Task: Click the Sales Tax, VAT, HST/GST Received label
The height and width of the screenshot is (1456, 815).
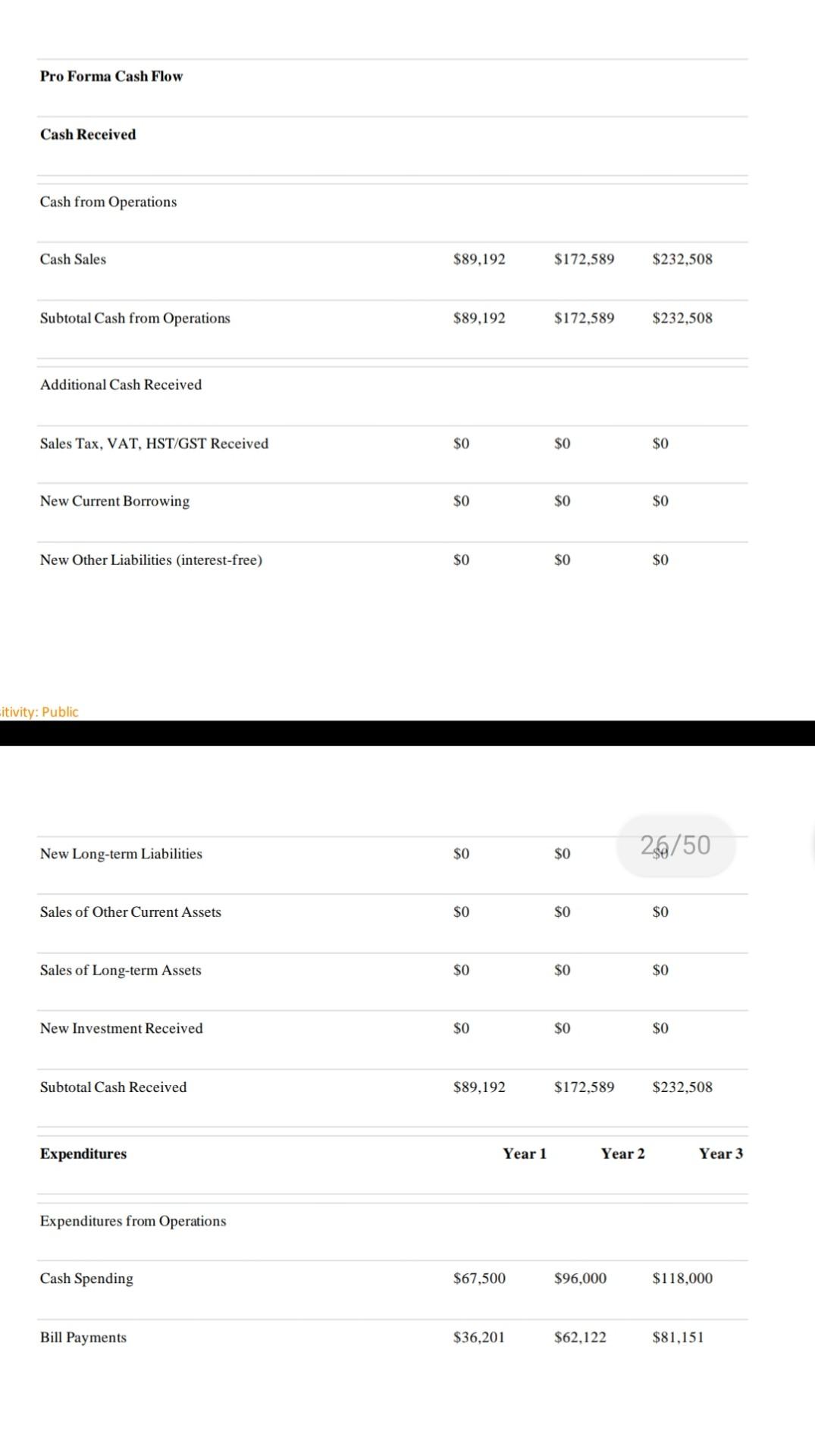Action: coord(154,444)
